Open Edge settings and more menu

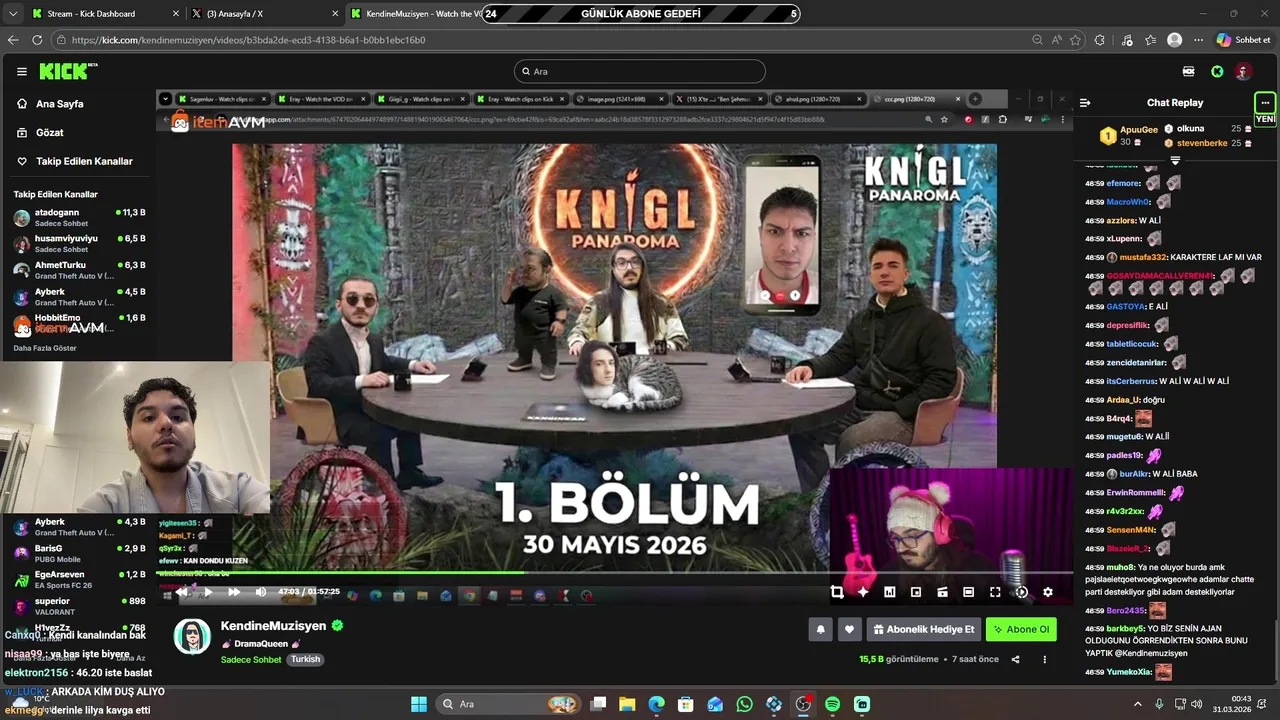click(x=1198, y=40)
